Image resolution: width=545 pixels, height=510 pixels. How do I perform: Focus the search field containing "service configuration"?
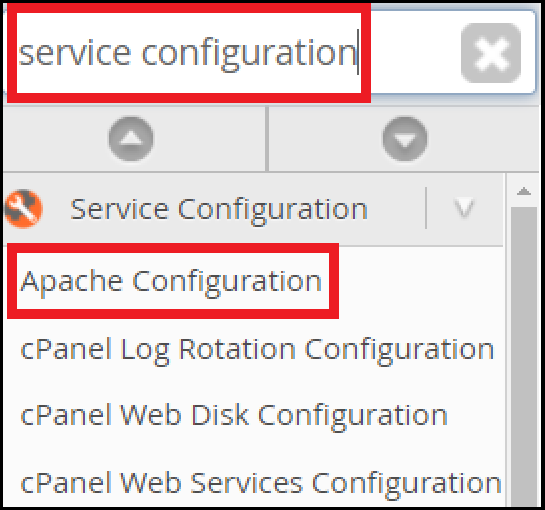(270, 52)
